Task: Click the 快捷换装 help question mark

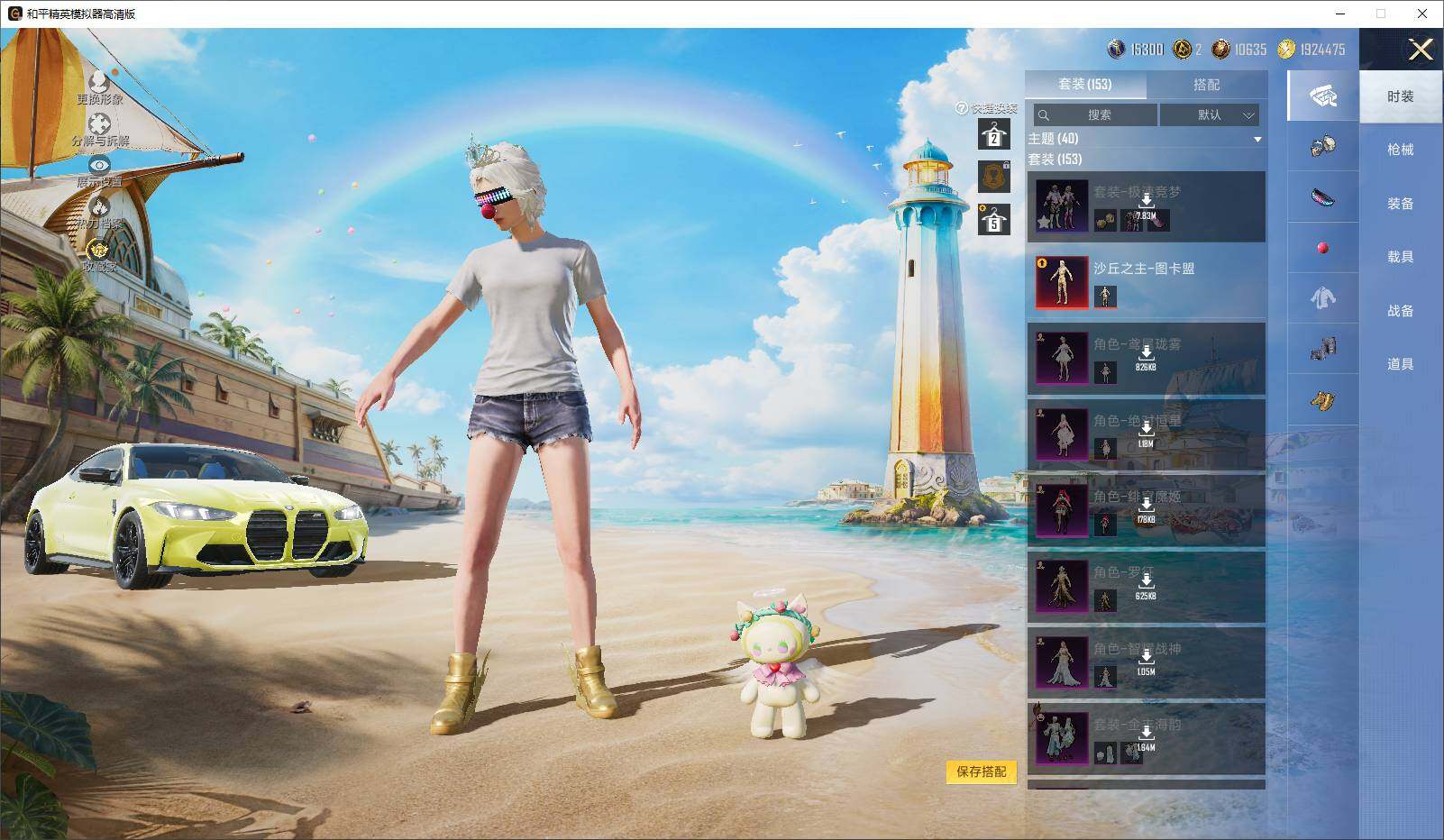Action: point(961,108)
